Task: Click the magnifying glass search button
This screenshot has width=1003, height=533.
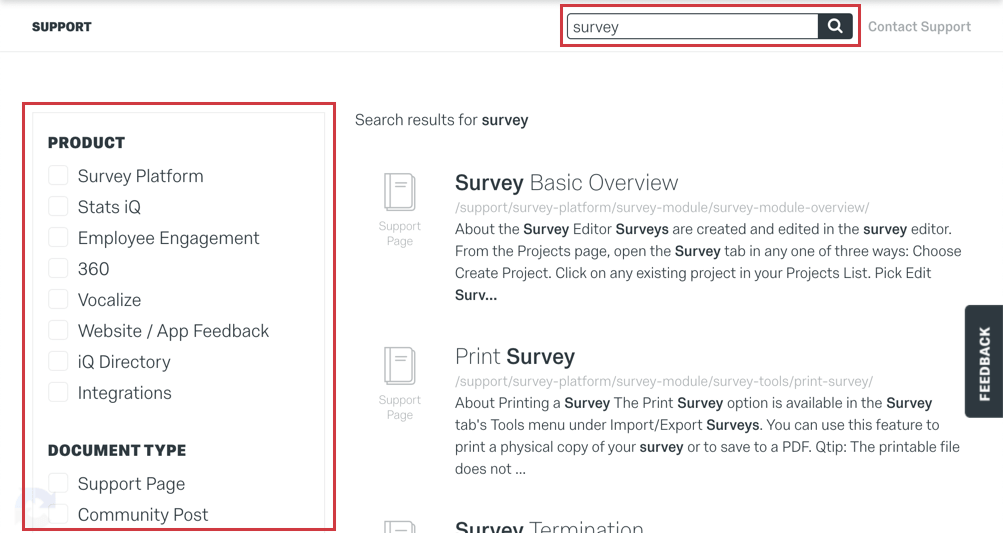Action: pos(835,26)
